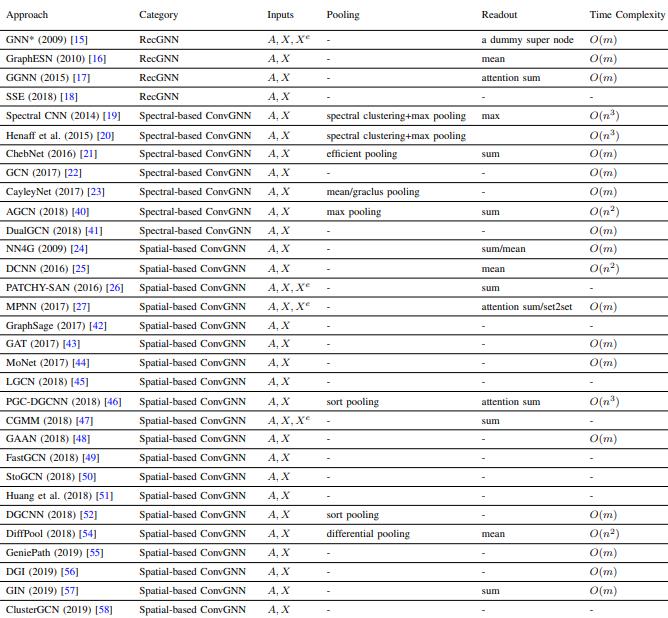
Task: Follow reference [17] for GGNN
Action: tap(81, 78)
